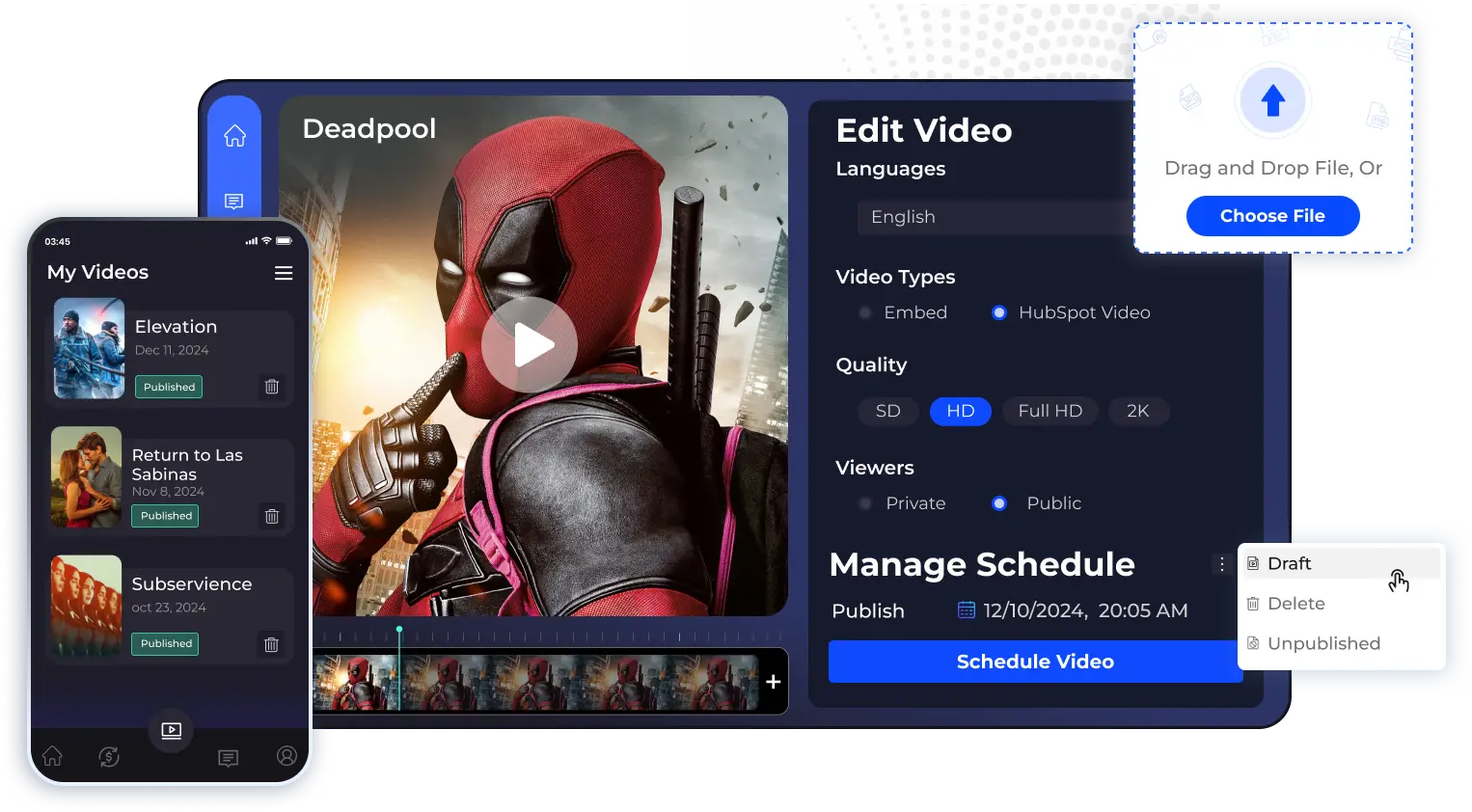
Task: Click the Subservience title text
Action: pos(192,584)
